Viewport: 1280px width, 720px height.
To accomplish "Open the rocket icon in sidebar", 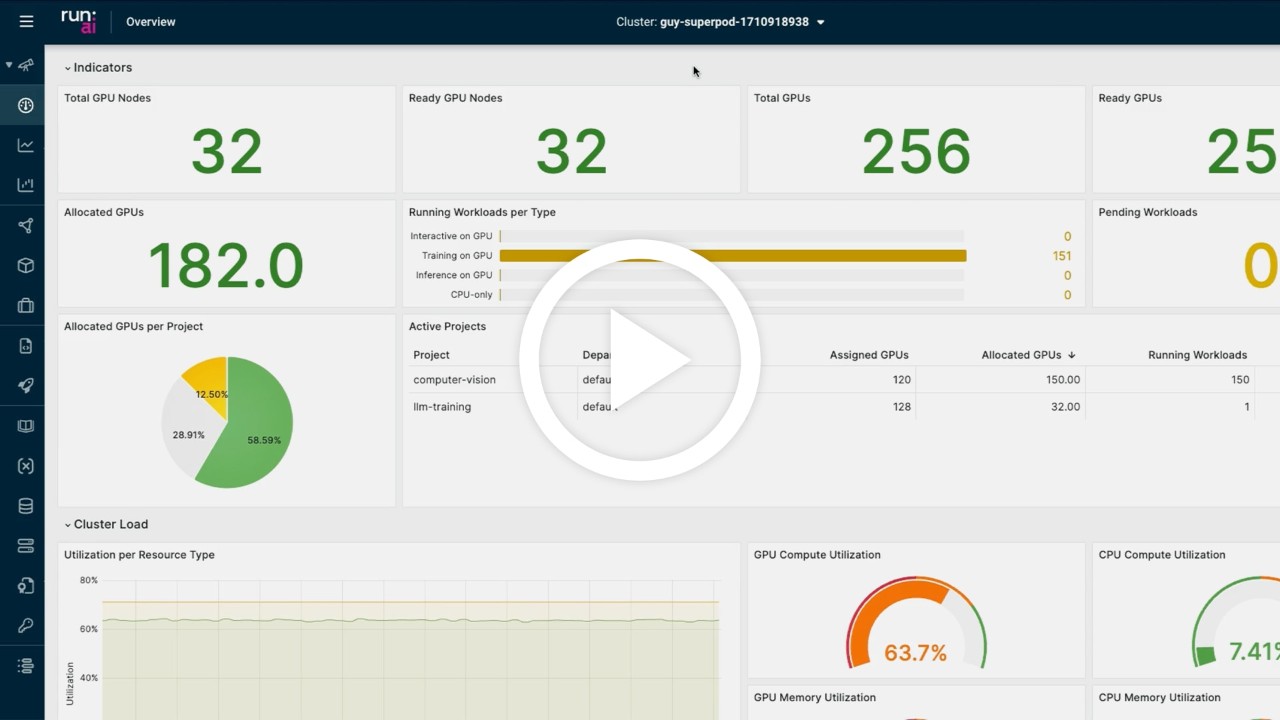I will [x=26, y=386].
